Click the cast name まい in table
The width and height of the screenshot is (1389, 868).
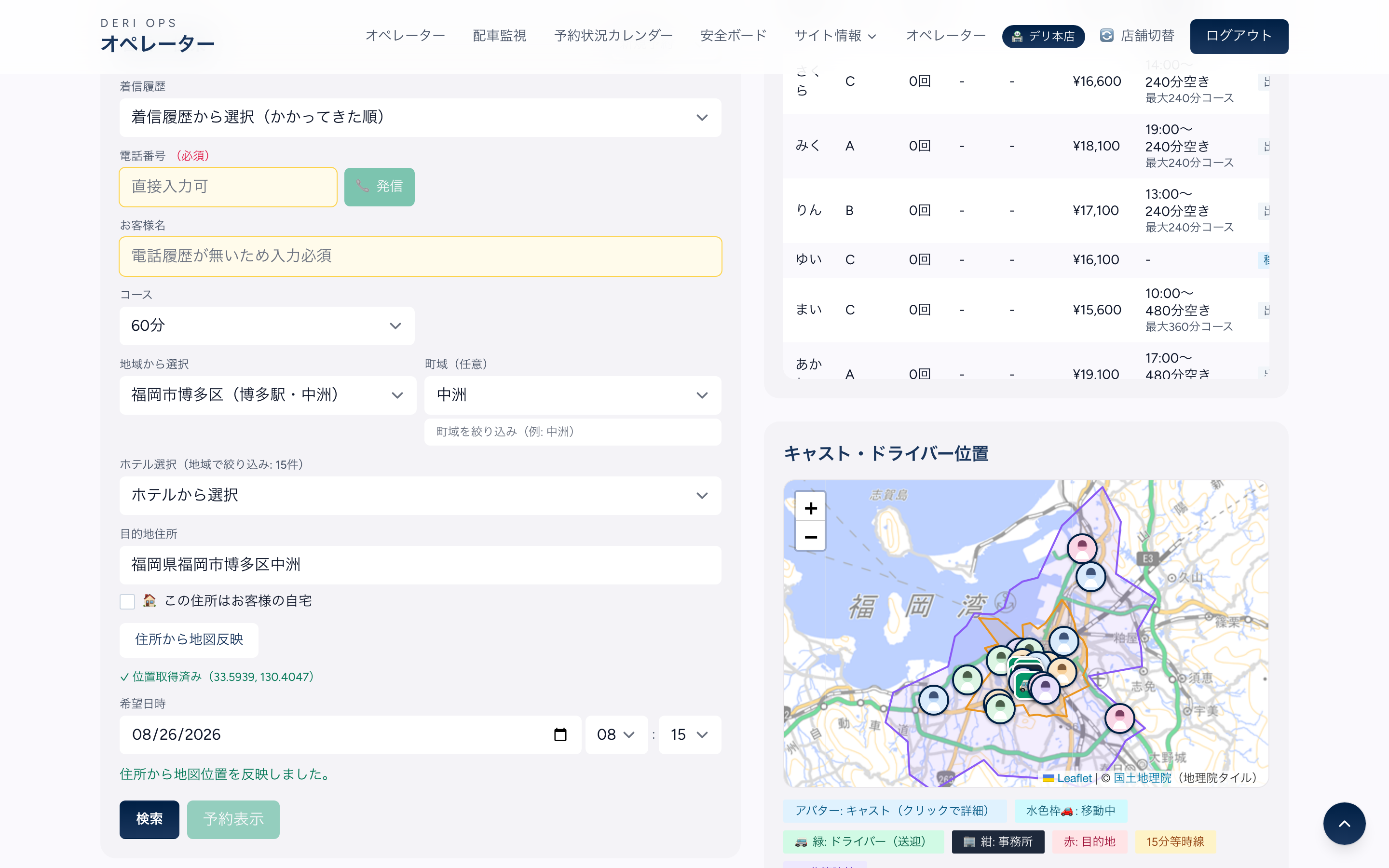(x=808, y=310)
